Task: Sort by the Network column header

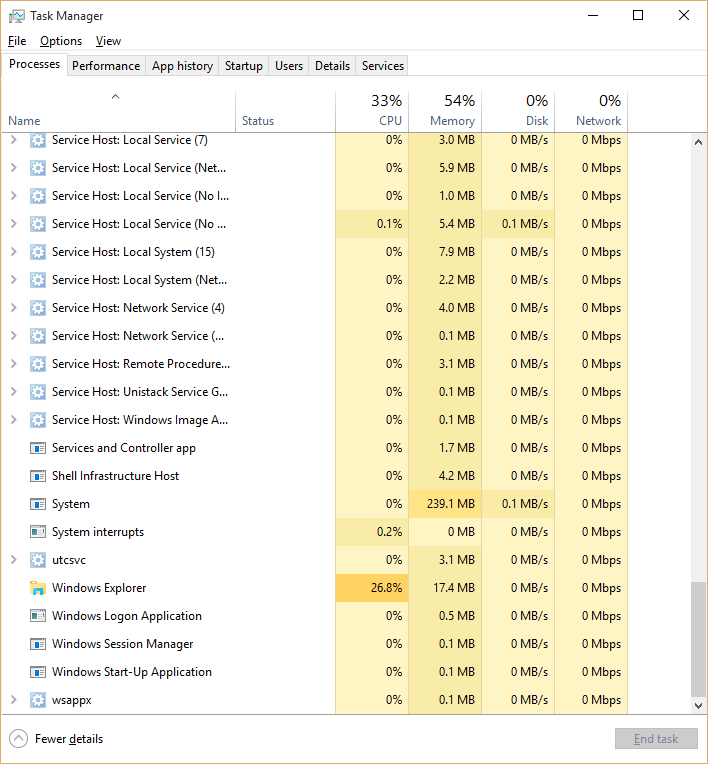Action: coord(591,112)
